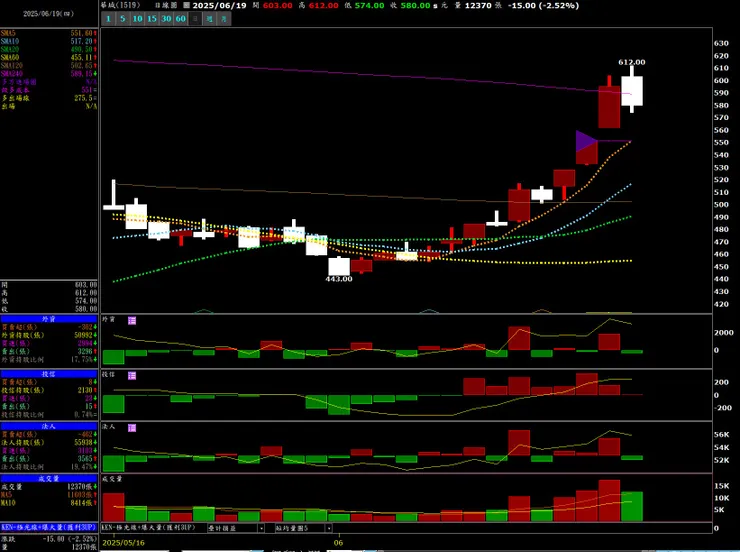
Task: Click the volume 12370 in header
Action: pos(478,5)
